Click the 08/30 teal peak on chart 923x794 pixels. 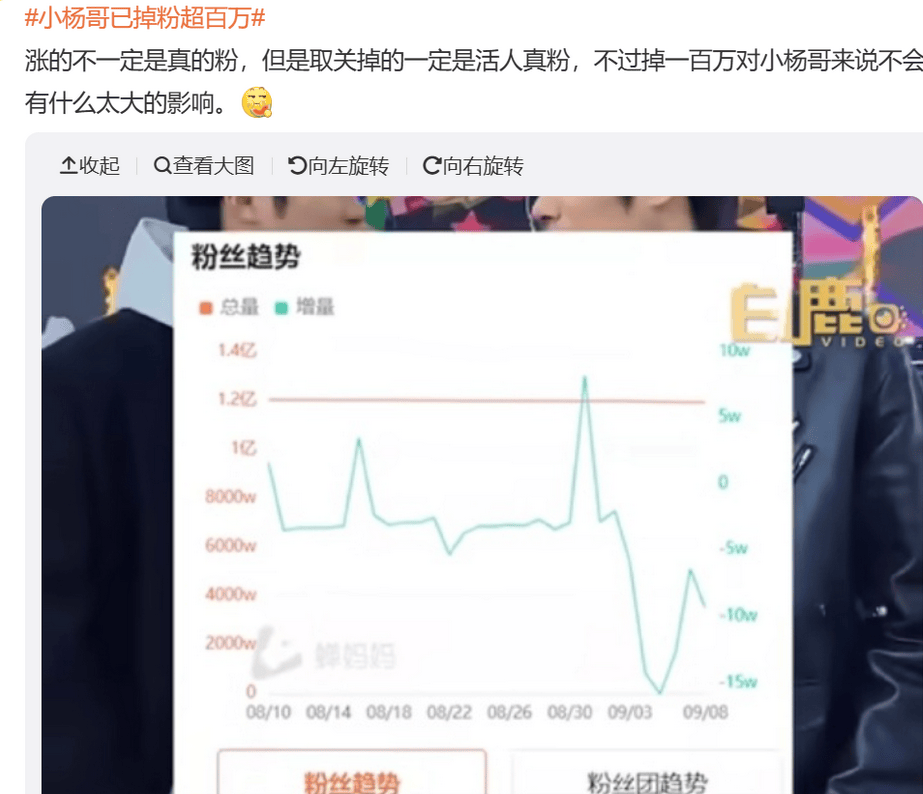tap(585, 377)
